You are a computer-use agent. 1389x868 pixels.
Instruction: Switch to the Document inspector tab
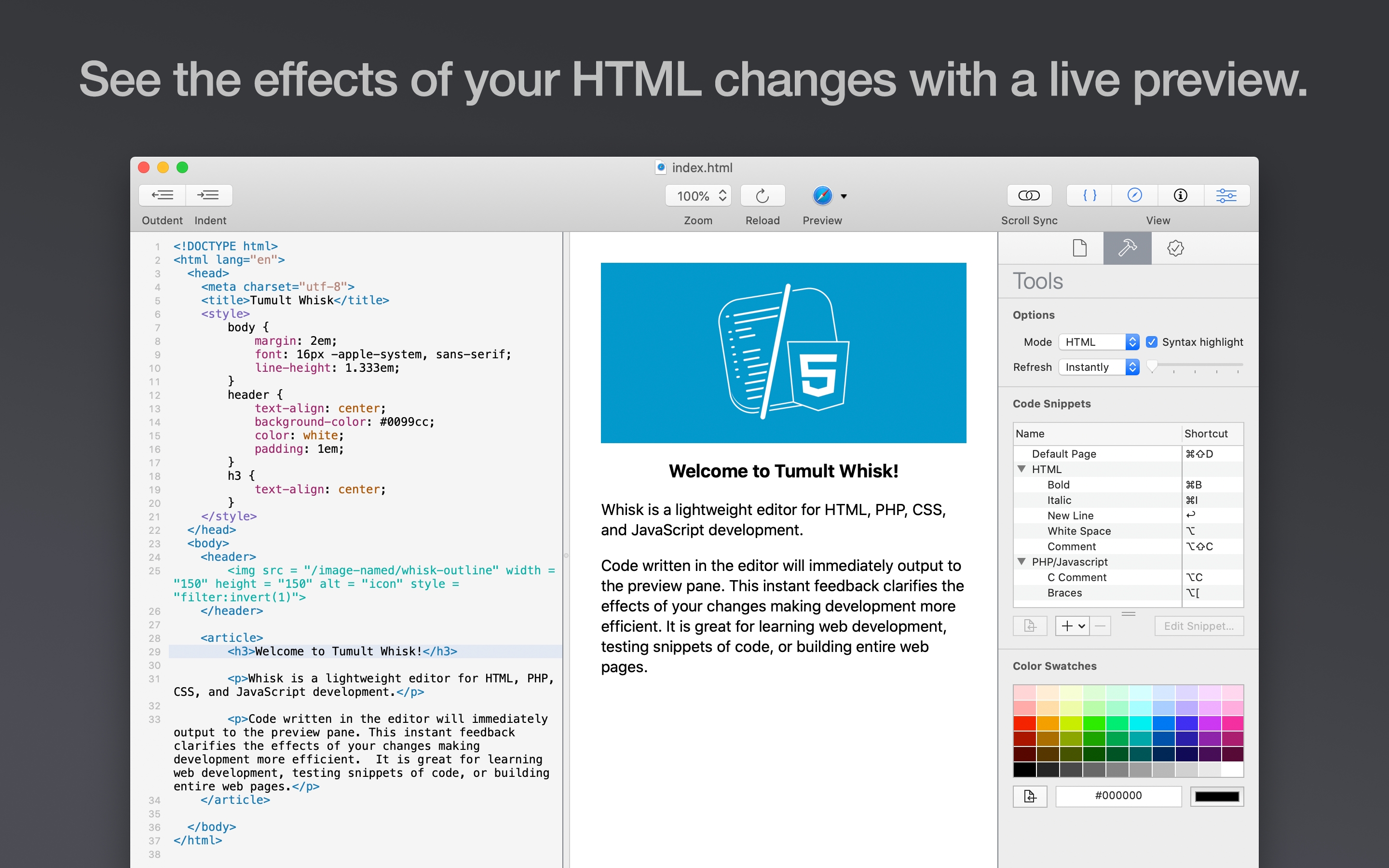(x=1080, y=248)
